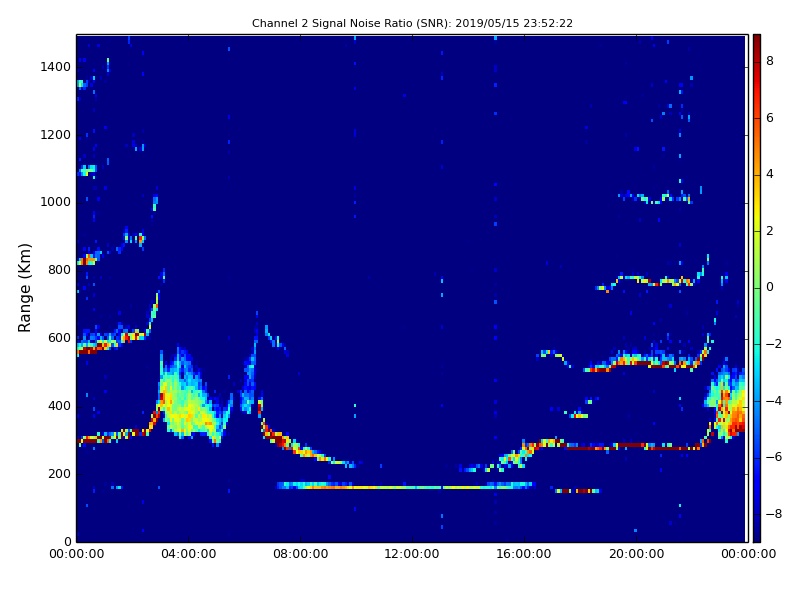The image size is (800, 600).
Task: Click the dark blue bottom of the colorbar
Action: (757, 533)
